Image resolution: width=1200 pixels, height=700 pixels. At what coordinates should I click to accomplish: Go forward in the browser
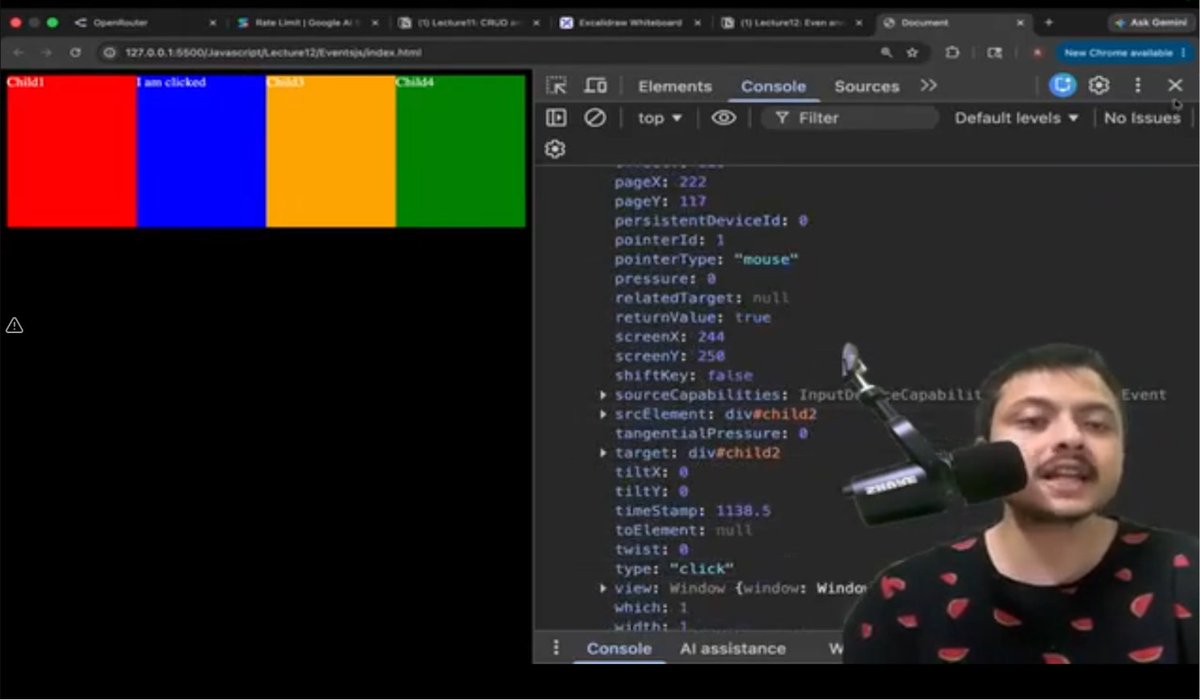click(x=46, y=52)
